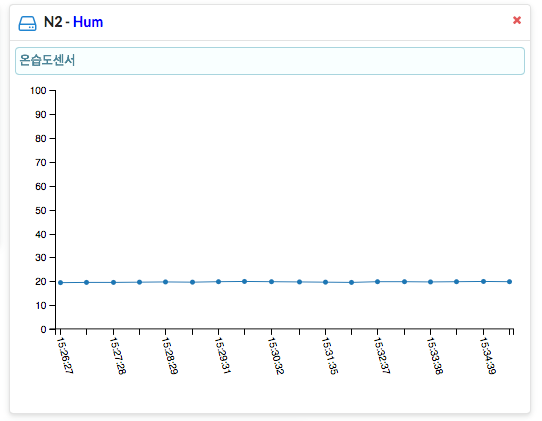Select data point at 15:27:28
Screen dimensions: 542x421
coord(113,282)
